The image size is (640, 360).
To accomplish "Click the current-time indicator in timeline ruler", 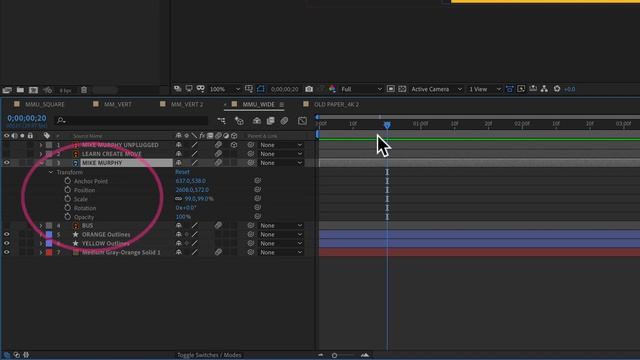I will [387, 124].
